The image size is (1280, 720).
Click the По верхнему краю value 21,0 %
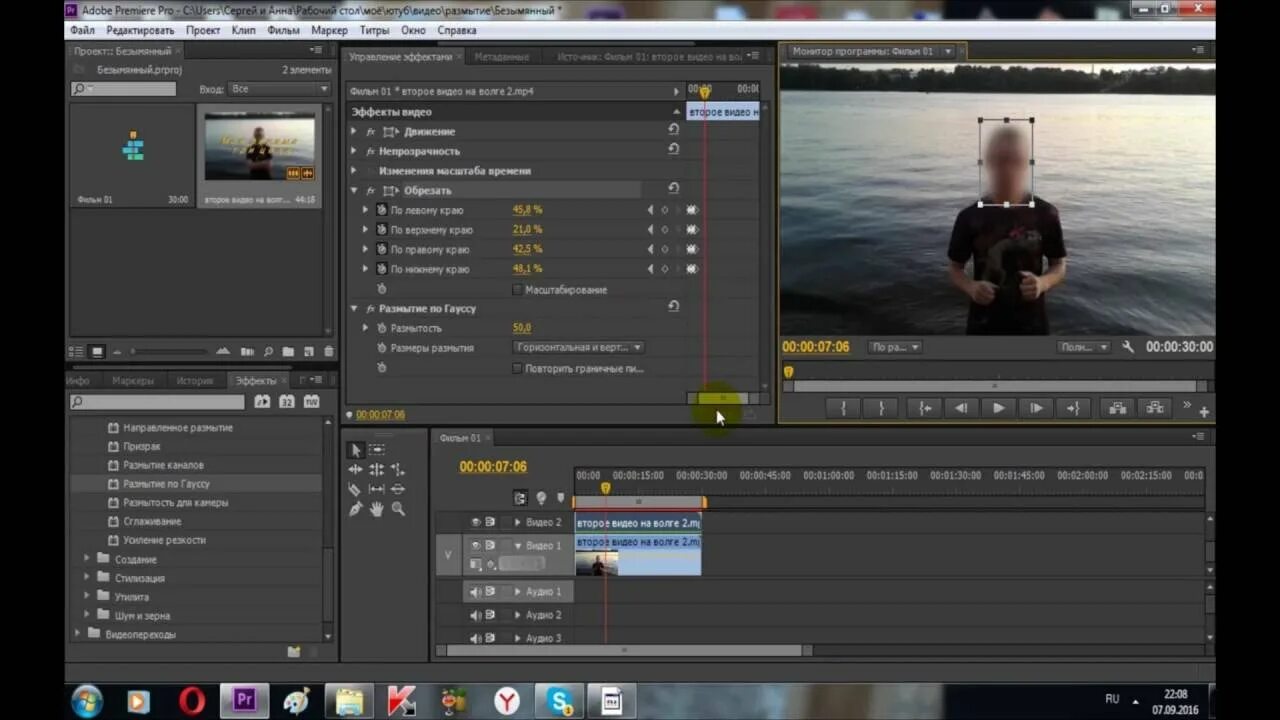coord(527,230)
